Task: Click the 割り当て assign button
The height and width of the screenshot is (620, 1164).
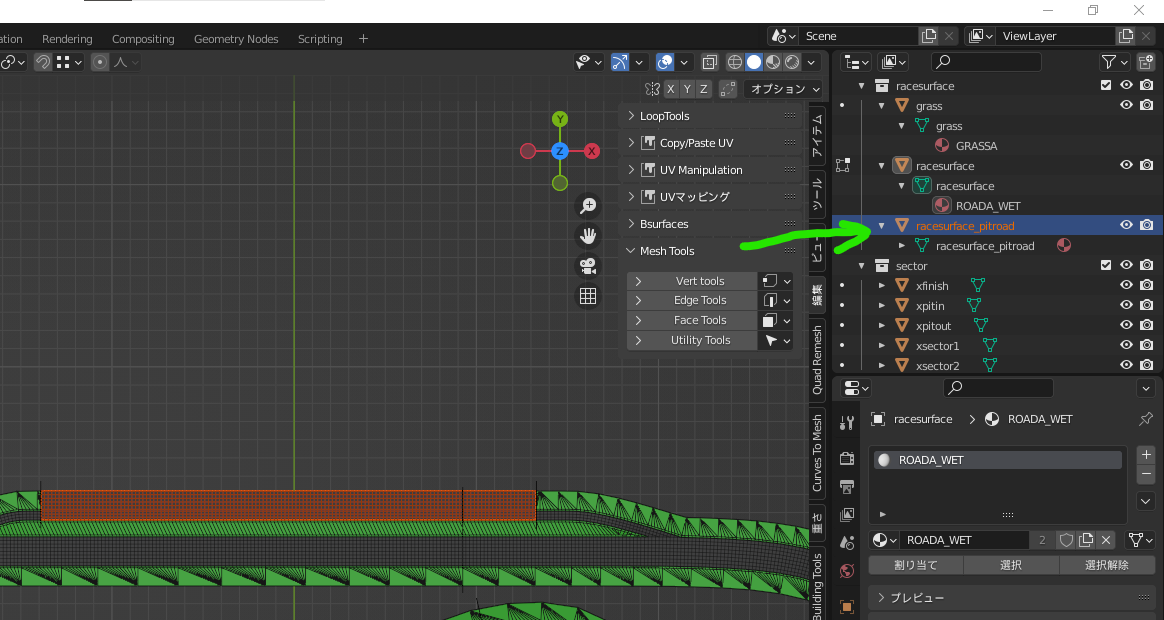Action: (x=916, y=565)
